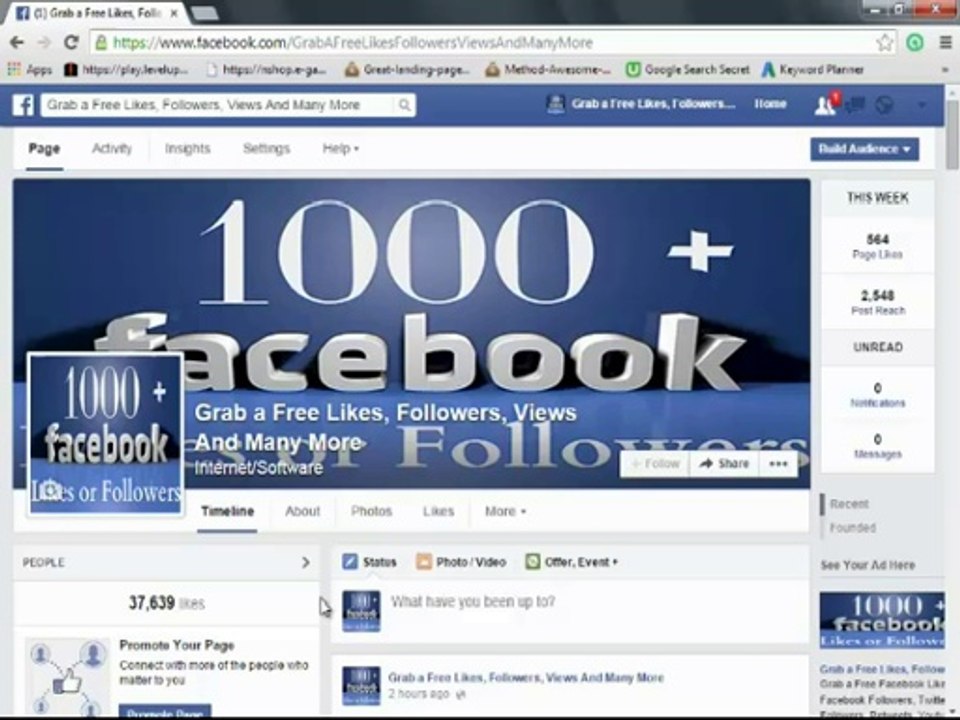
Task: Open the play.levelup bookmark
Action: [126, 70]
